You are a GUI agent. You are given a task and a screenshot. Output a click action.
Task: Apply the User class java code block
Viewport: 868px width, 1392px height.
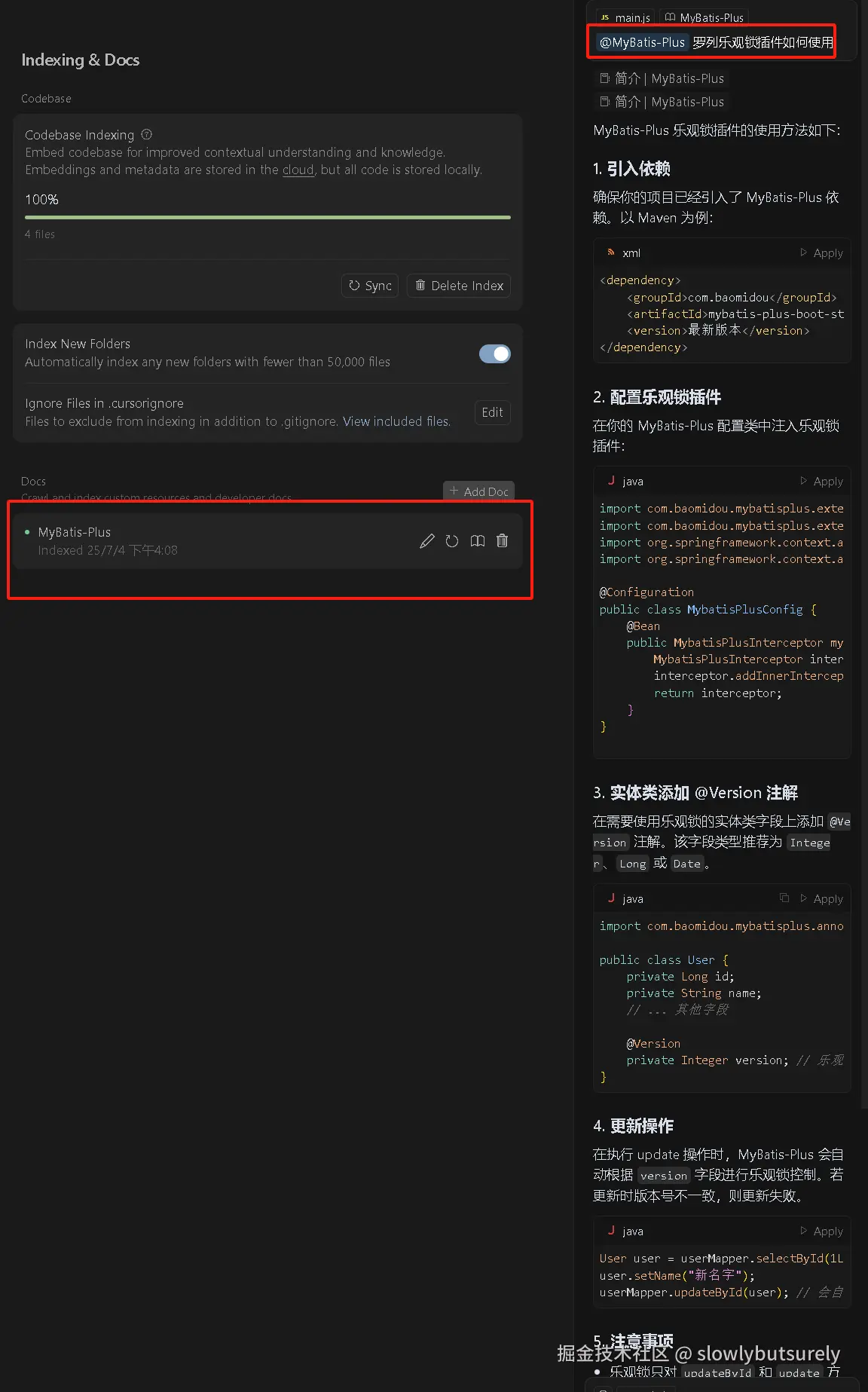[821, 899]
